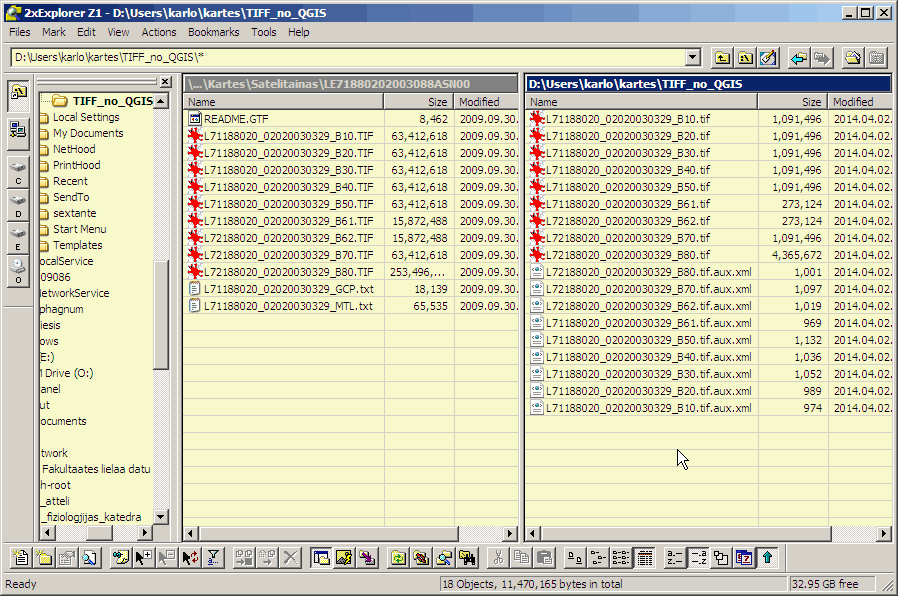The height and width of the screenshot is (596, 898).
Task: Click the root folder backslash icon
Action: click(745, 58)
